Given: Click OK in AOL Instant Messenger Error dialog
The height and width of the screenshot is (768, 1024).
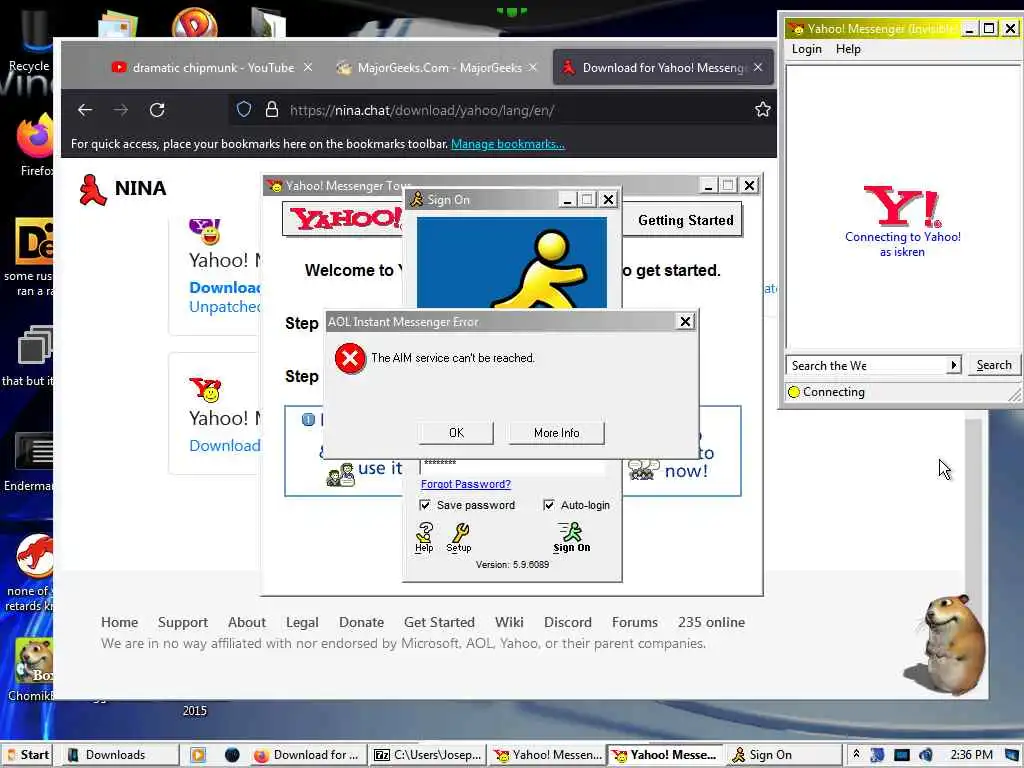Looking at the screenshot, I should 456,432.
